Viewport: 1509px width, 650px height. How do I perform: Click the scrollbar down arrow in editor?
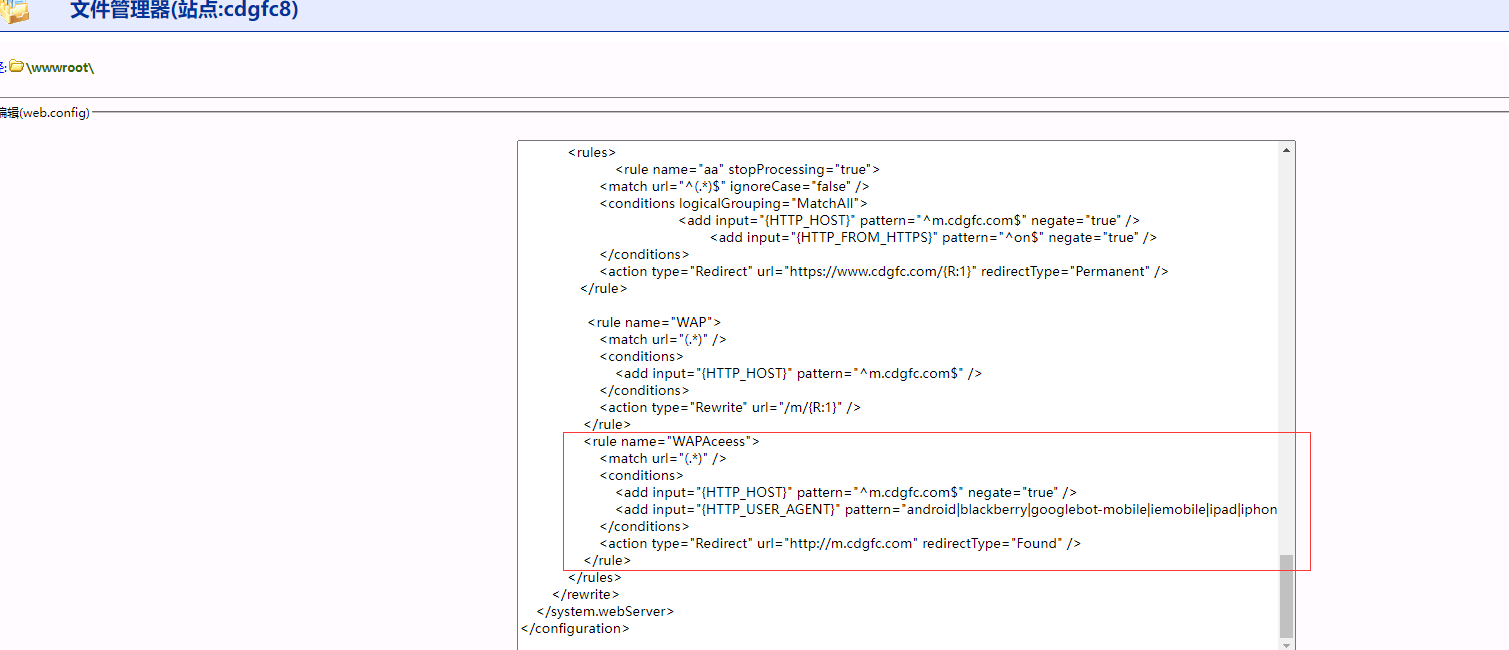(x=1286, y=644)
